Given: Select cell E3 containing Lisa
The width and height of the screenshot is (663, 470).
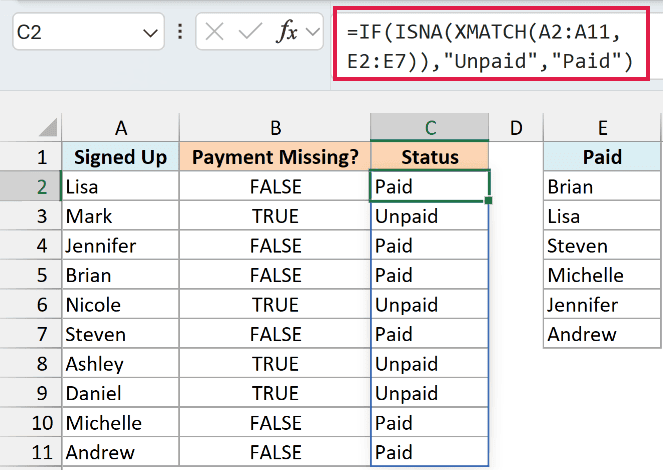Looking at the screenshot, I should (x=602, y=216).
